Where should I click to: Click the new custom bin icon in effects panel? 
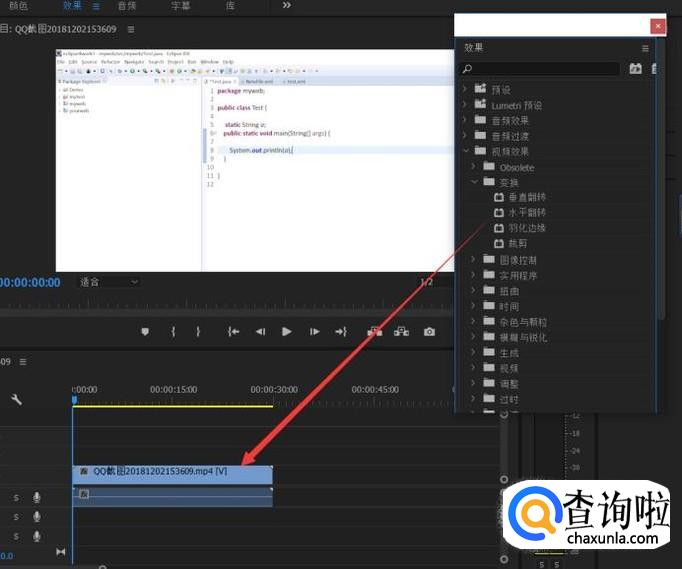click(x=636, y=69)
